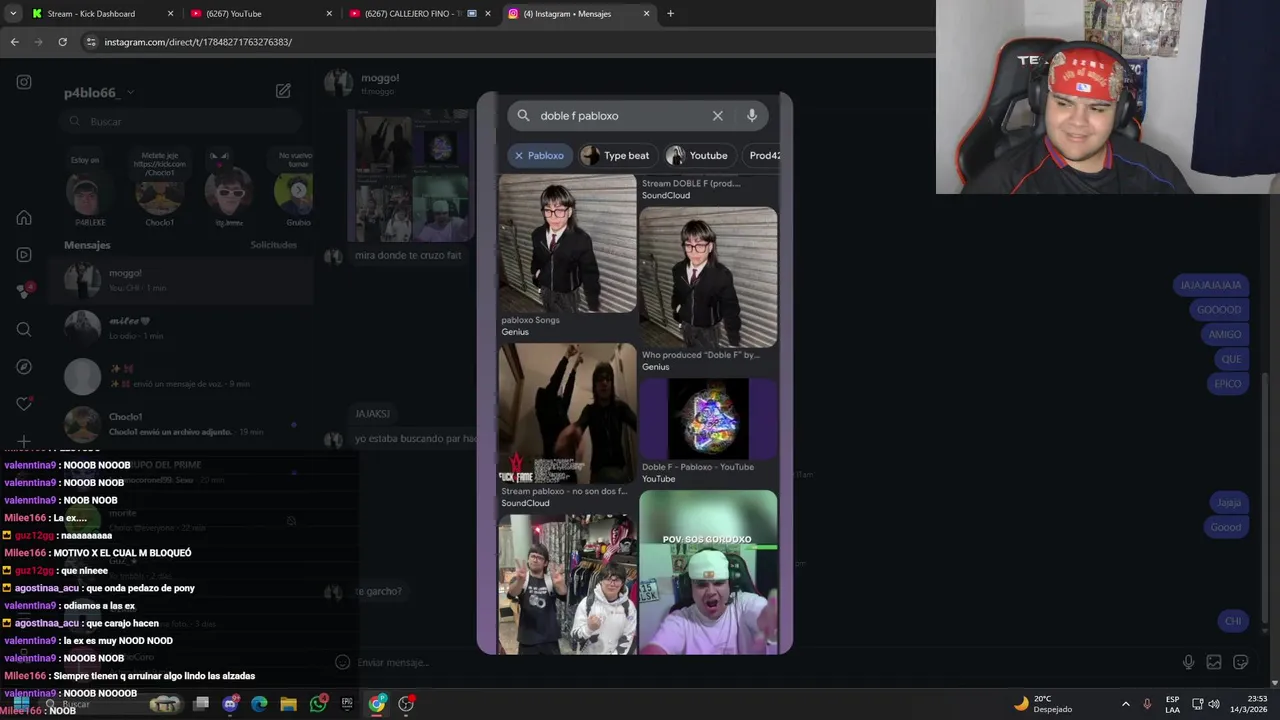Open Discord from the taskbar
This screenshot has height=720, width=1280.
click(230, 704)
